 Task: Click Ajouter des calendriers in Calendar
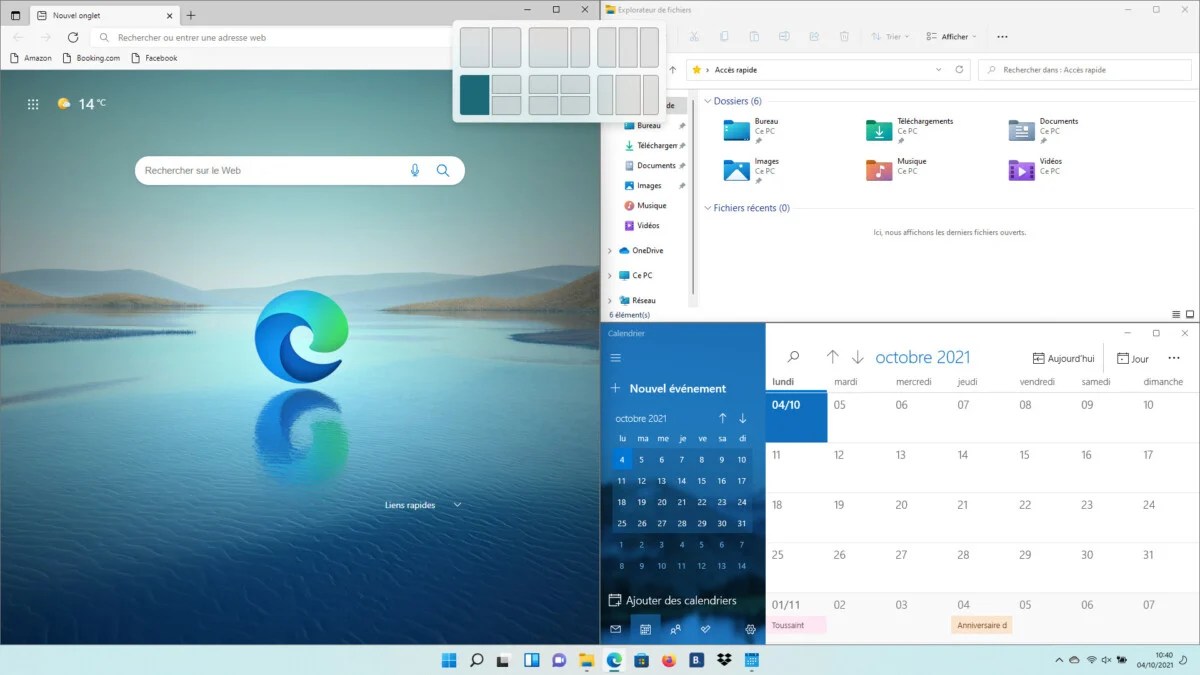click(x=673, y=600)
